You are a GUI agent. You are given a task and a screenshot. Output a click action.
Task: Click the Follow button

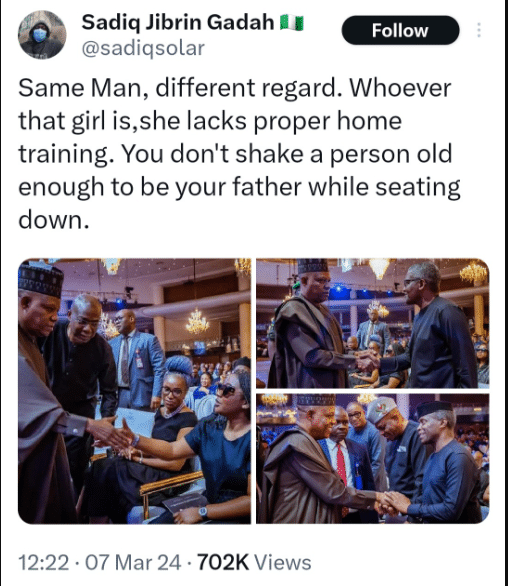point(400,30)
